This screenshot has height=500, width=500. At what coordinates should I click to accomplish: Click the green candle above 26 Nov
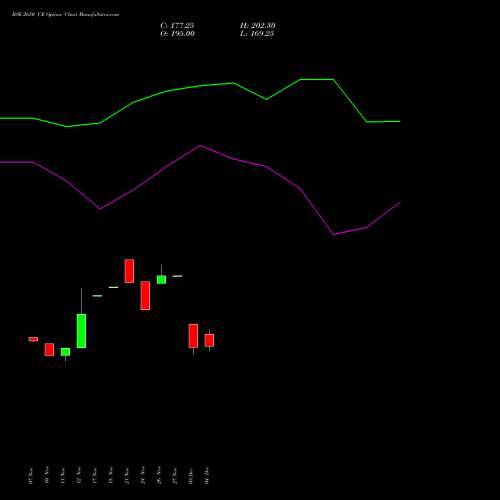[161, 279]
